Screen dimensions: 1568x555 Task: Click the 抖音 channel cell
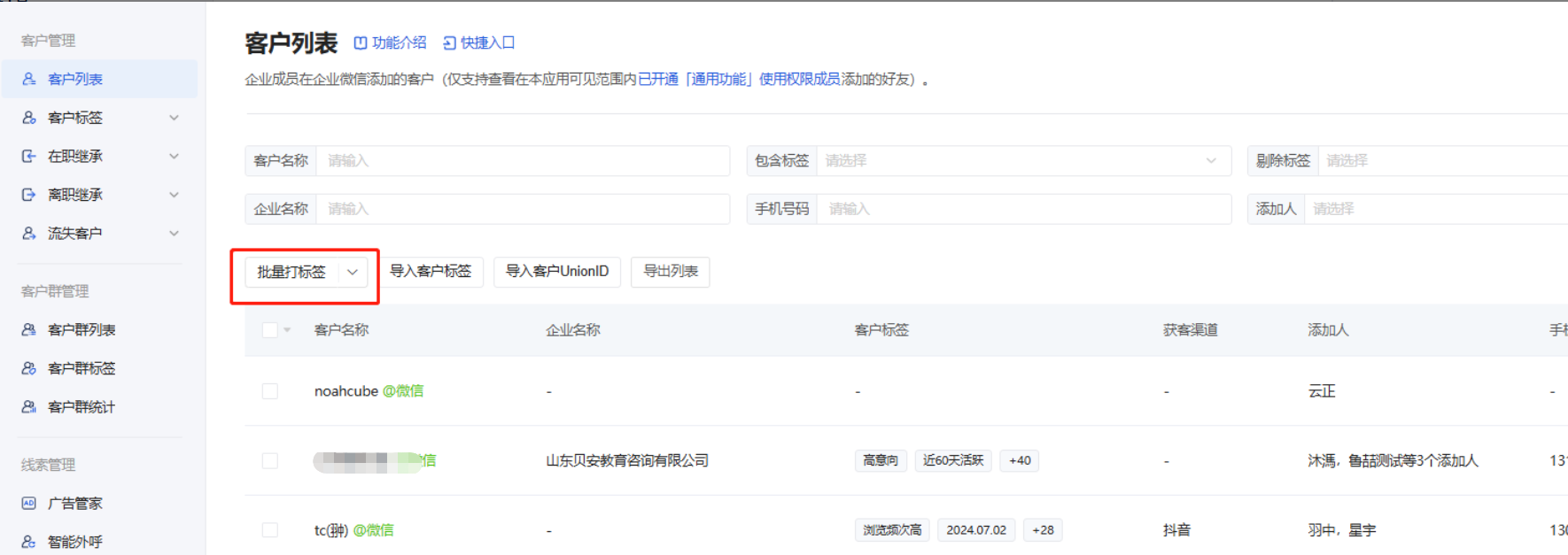point(1176,530)
